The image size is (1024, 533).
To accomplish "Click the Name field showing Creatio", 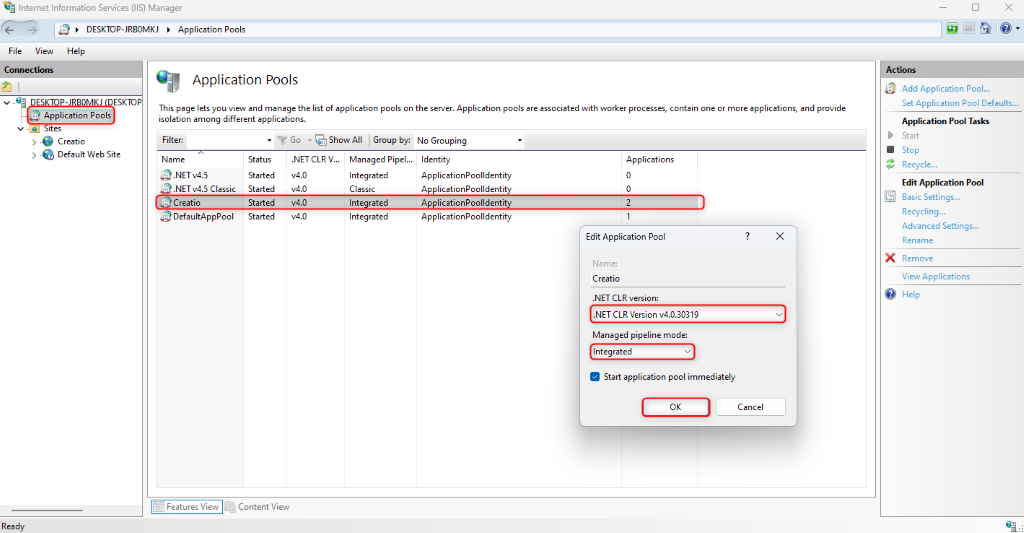I will pyautogui.click(x=688, y=279).
